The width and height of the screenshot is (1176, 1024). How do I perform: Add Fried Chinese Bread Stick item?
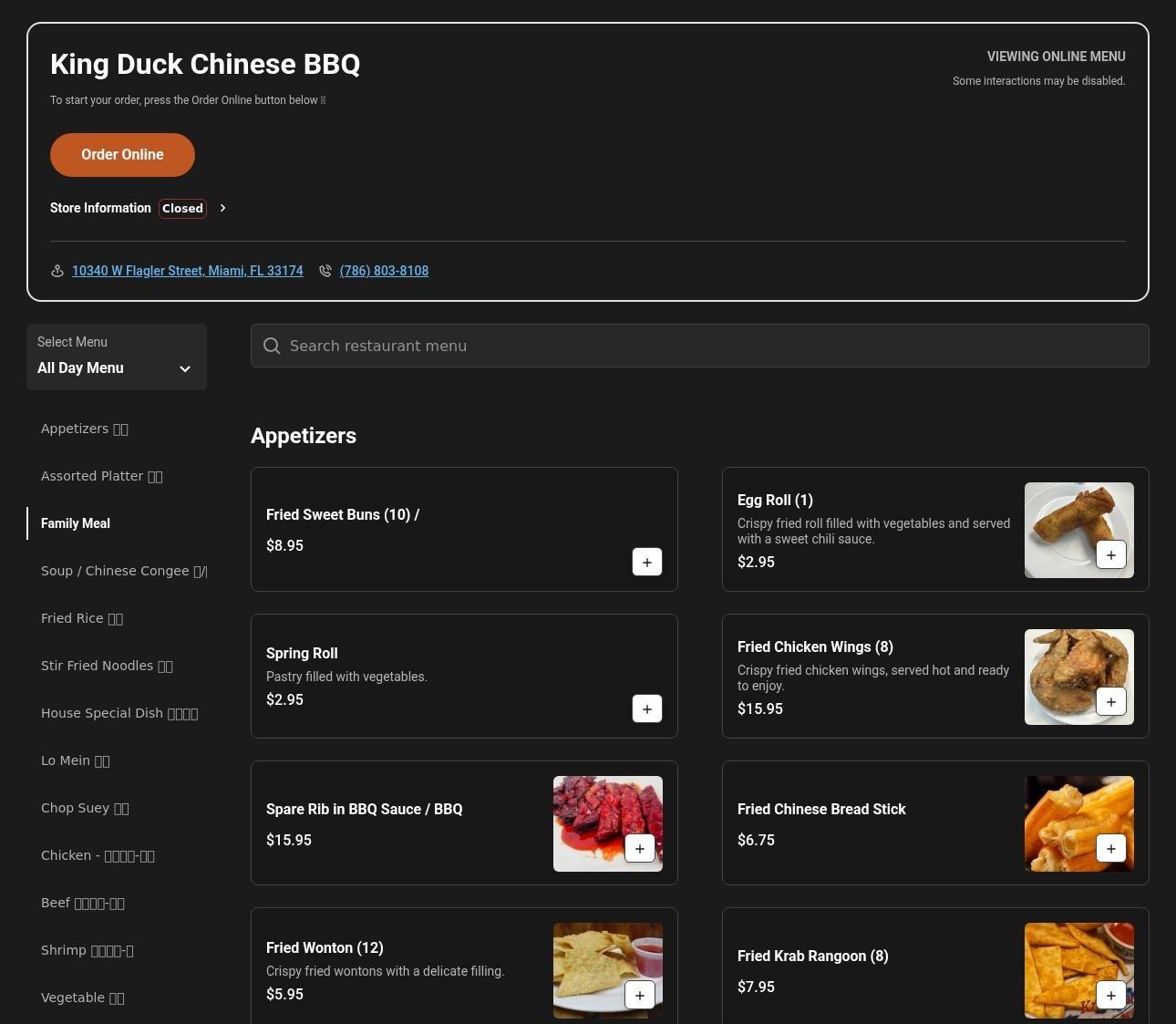click(1110, 848)
